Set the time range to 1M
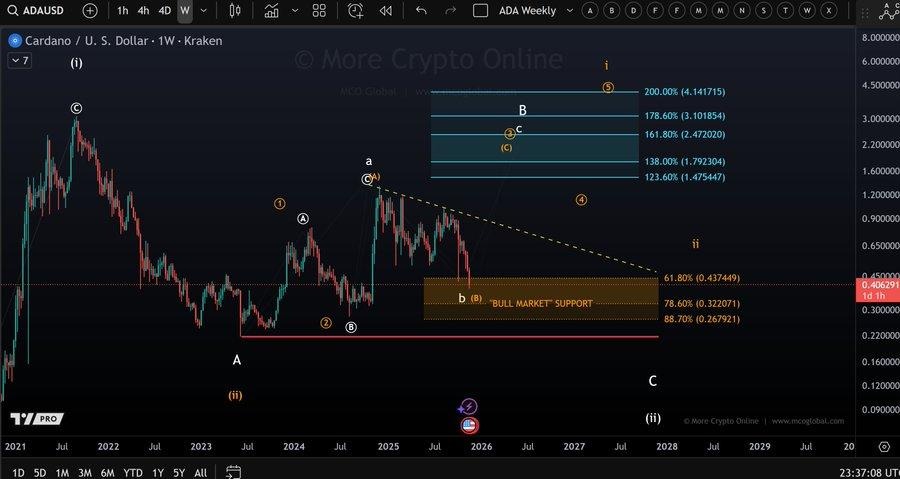 click(x=63, y=473)
